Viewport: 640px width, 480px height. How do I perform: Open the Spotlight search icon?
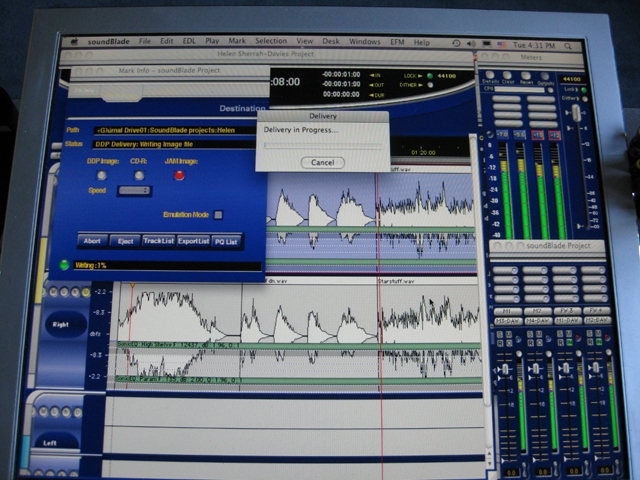coord(568,46)
